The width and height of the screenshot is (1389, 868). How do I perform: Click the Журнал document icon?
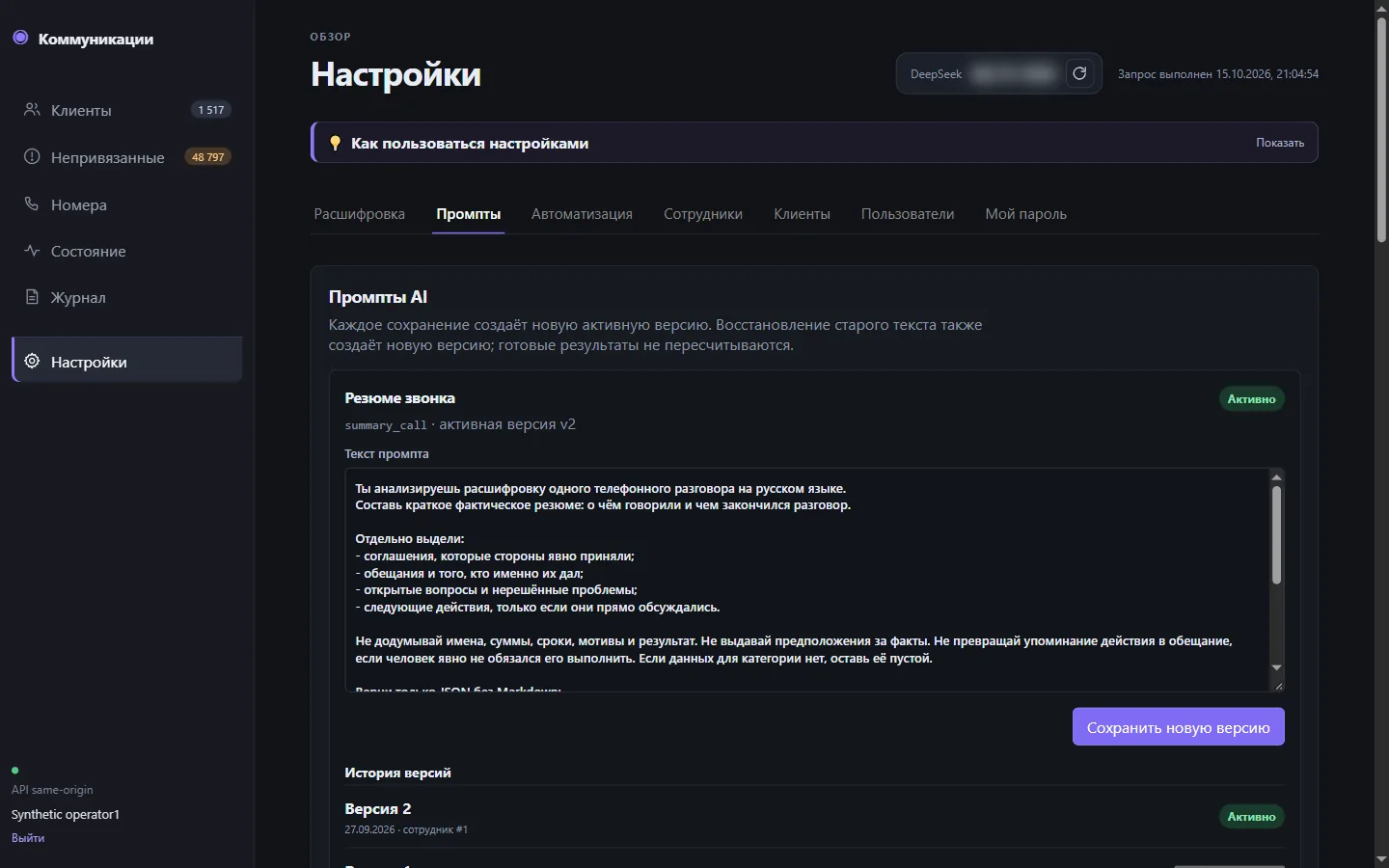pos(32,297)
